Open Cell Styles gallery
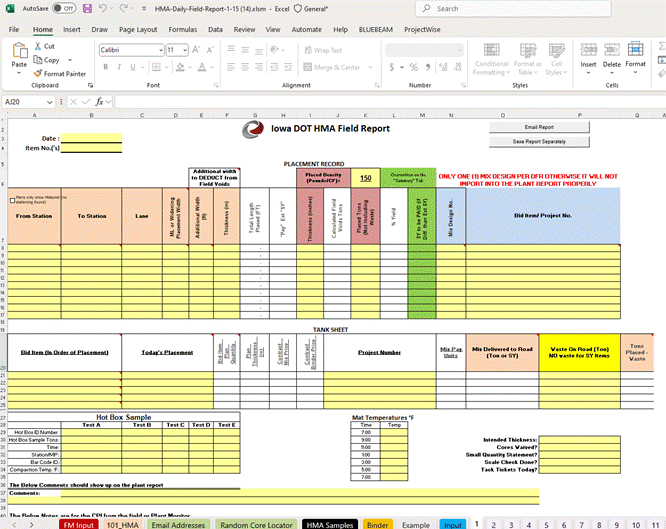This screenshot has height=529, width=666. click(x=556, y=59)
